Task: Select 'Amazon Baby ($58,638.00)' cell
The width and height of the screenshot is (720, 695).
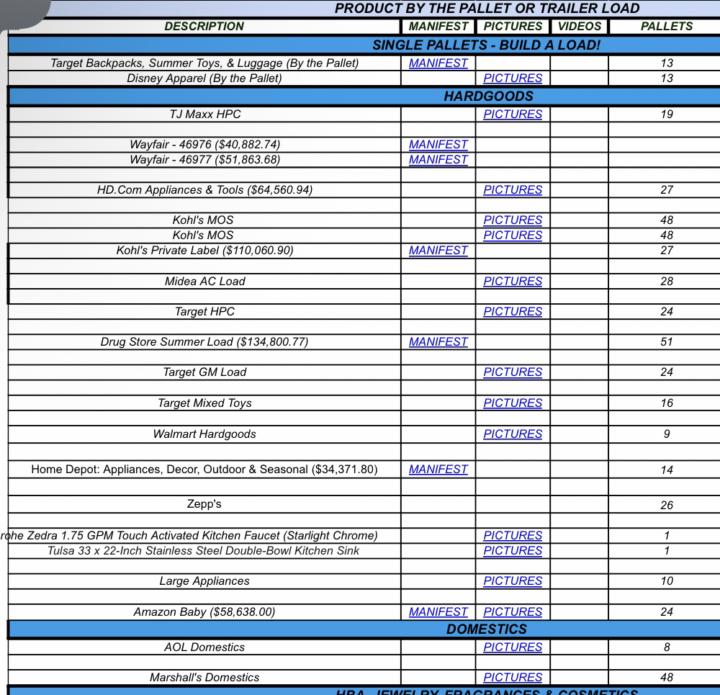Action: (x=204, y=612)
